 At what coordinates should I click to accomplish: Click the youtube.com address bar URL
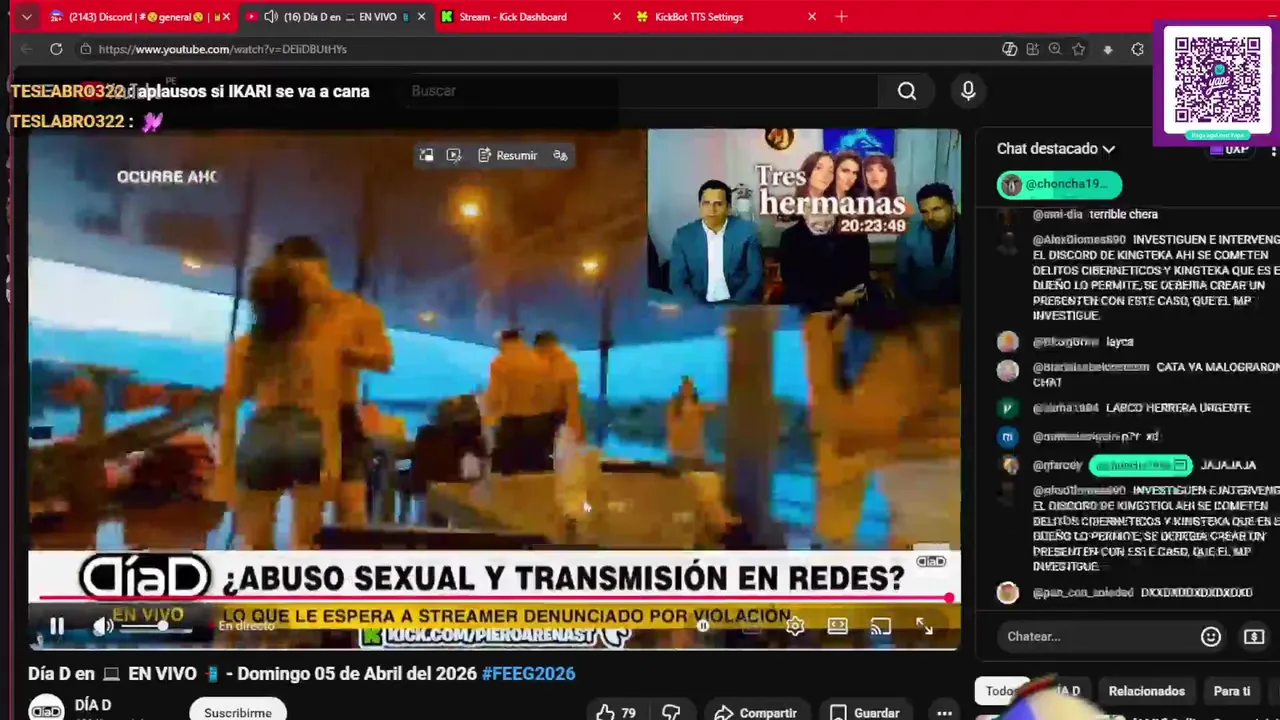[x=223, y=49]
